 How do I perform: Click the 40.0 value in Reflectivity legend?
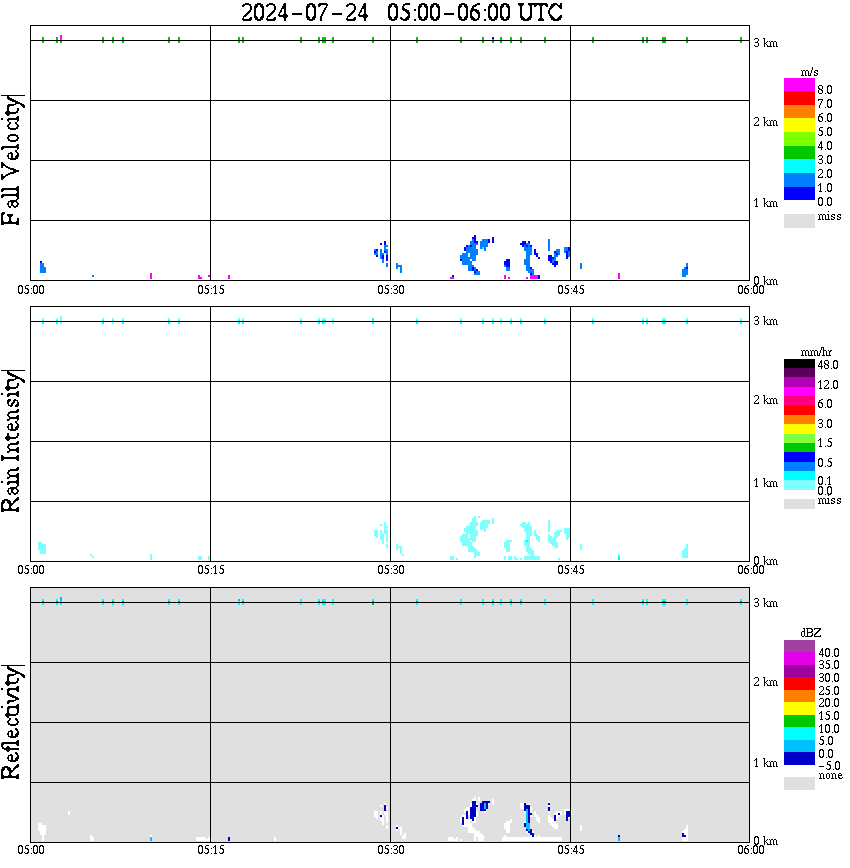828,653
